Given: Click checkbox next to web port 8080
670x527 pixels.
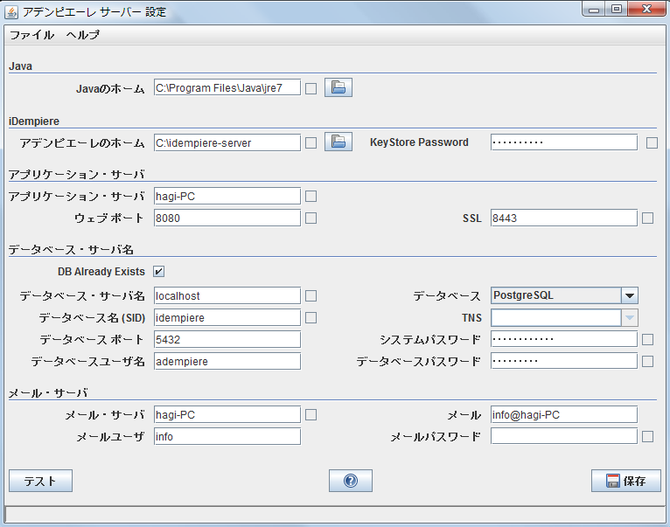Looking at the screenshot, I should click(311, 218).
